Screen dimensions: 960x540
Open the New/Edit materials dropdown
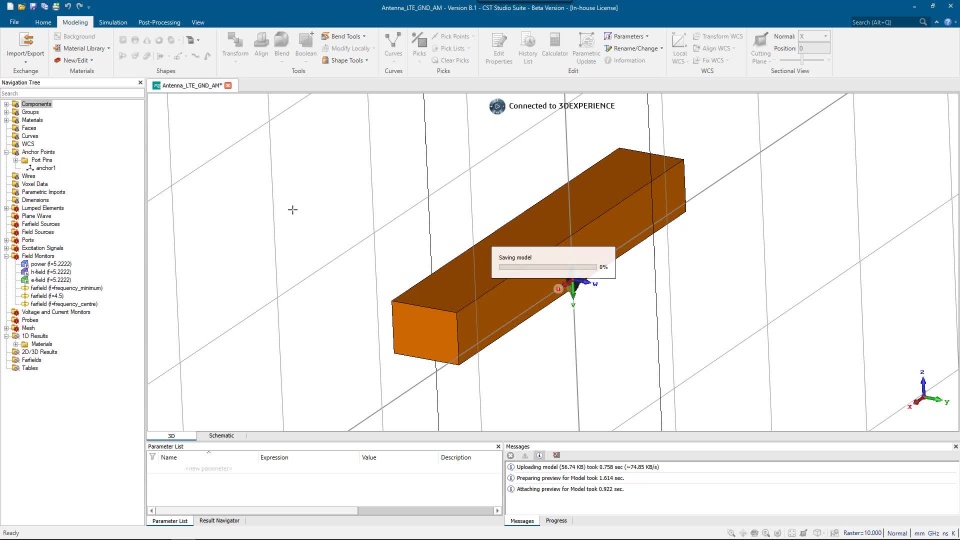click(x=73, y=61)
